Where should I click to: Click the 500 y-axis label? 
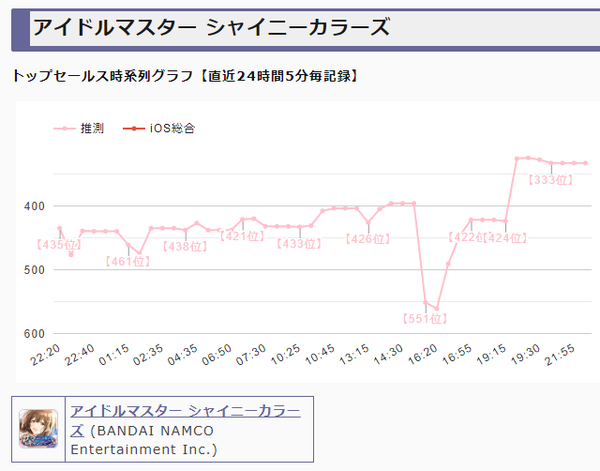(x=34, y=270)
